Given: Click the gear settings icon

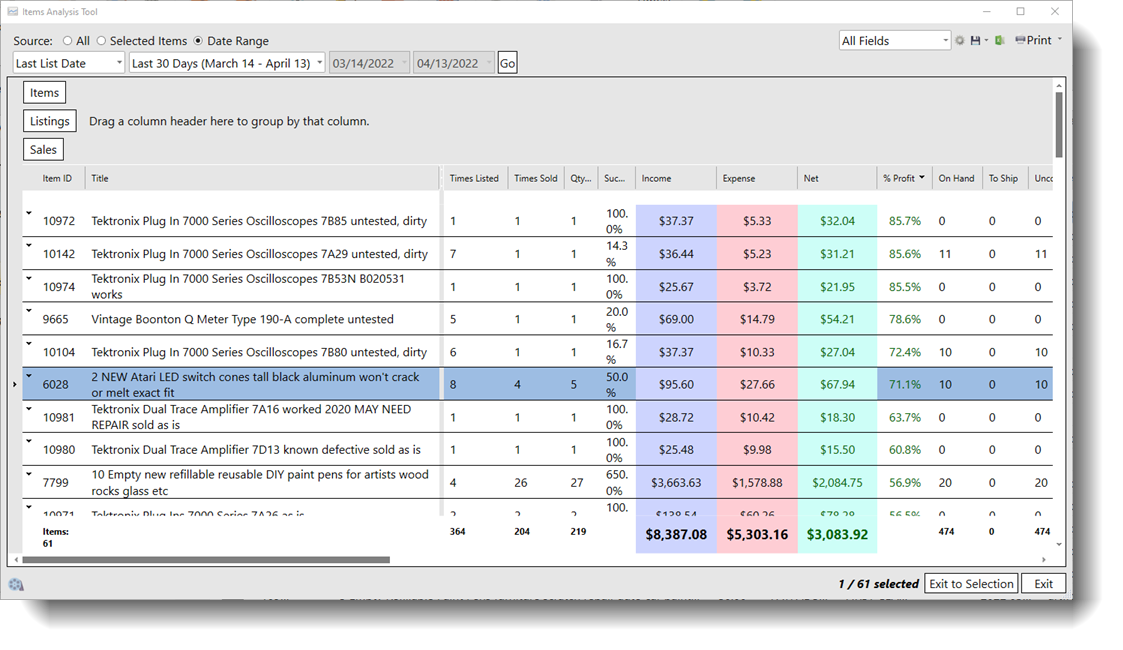Looking at the screenshot, I should click(x=960, y=41).
